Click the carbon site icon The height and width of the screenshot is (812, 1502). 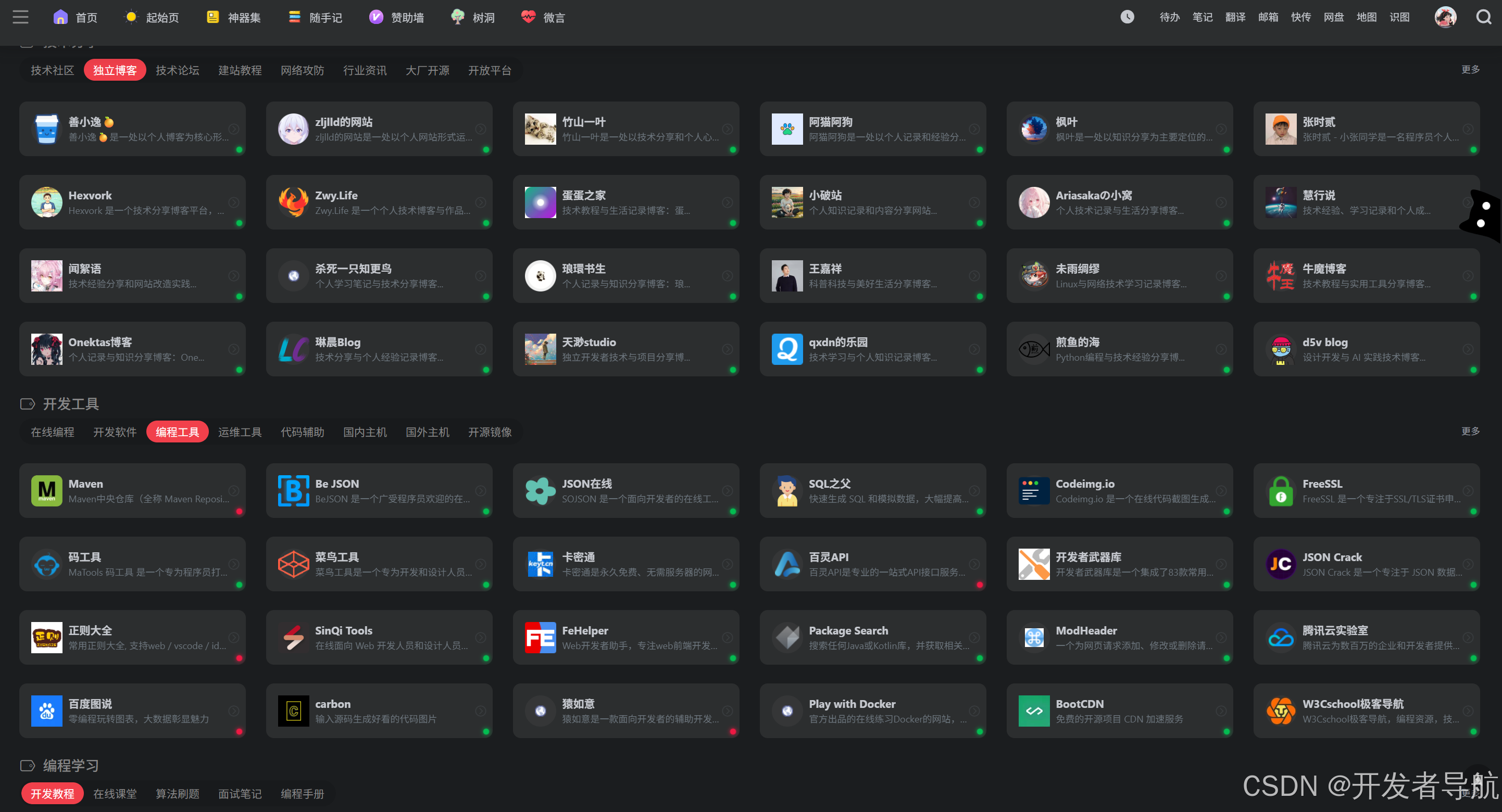293,711
